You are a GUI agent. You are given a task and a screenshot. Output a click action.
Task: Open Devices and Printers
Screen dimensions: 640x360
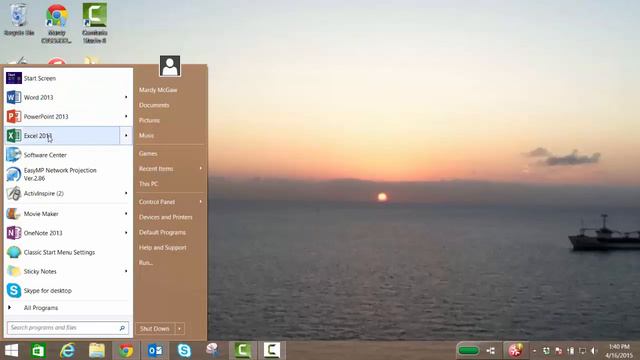[165, 217]
